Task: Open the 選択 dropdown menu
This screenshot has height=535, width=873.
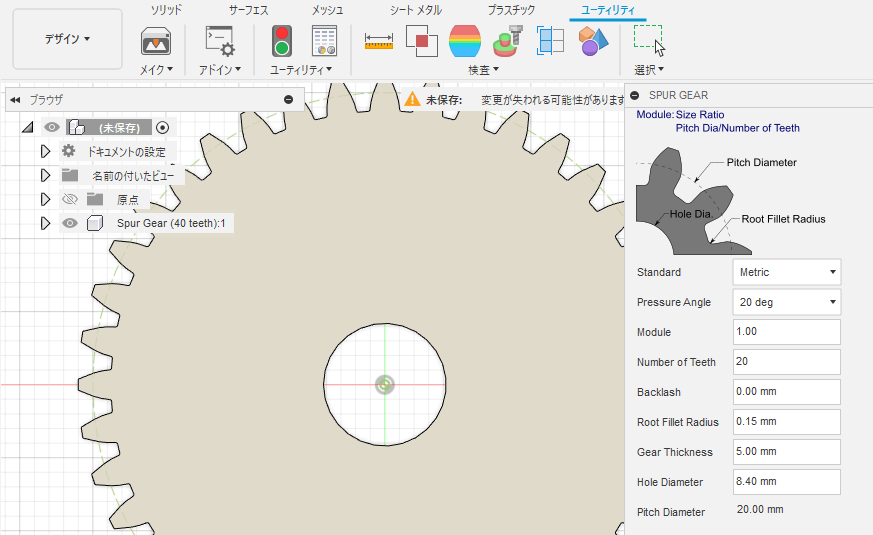Action: pos(649,70)
